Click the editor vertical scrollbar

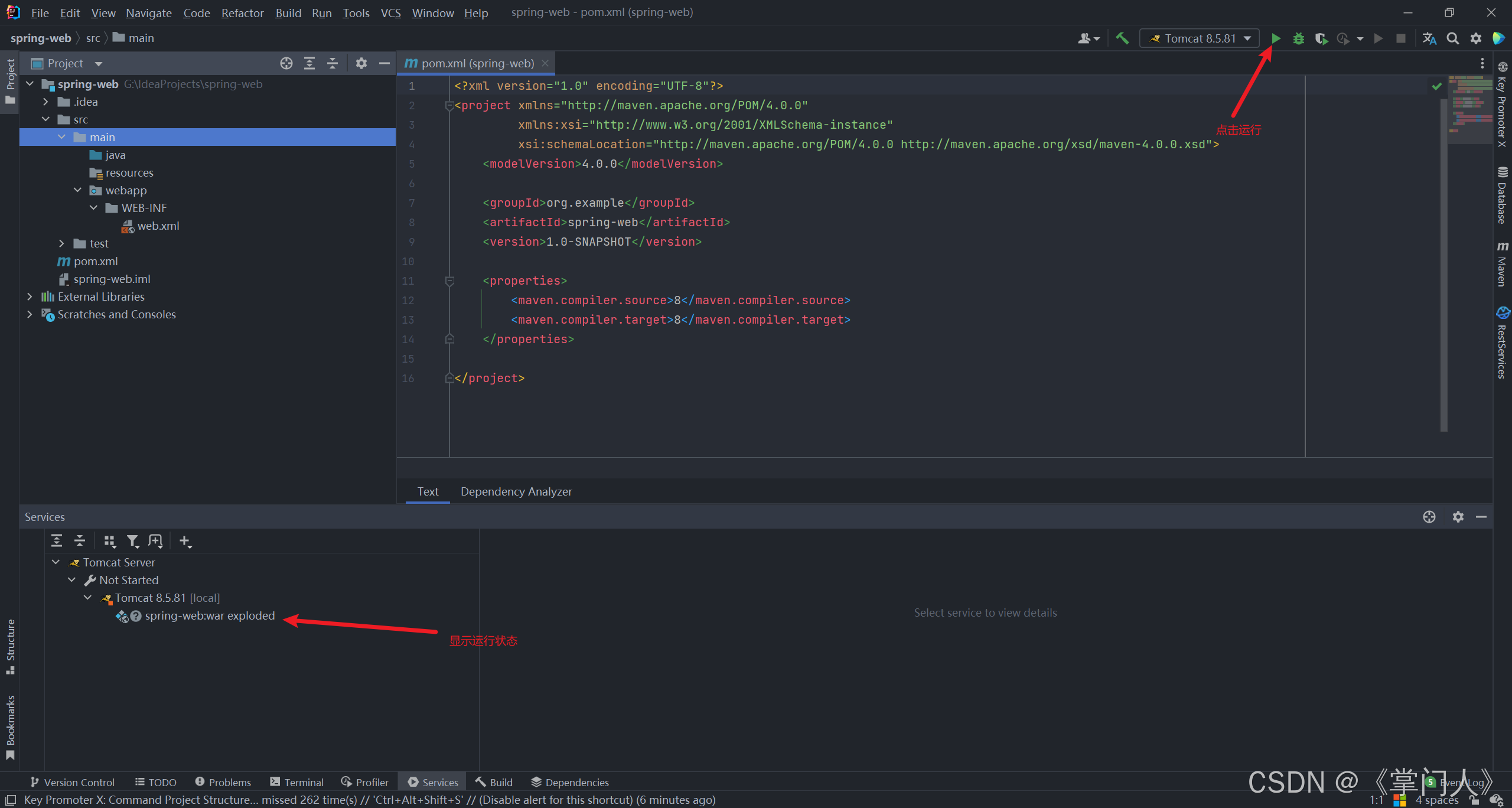click(1443, 266)
